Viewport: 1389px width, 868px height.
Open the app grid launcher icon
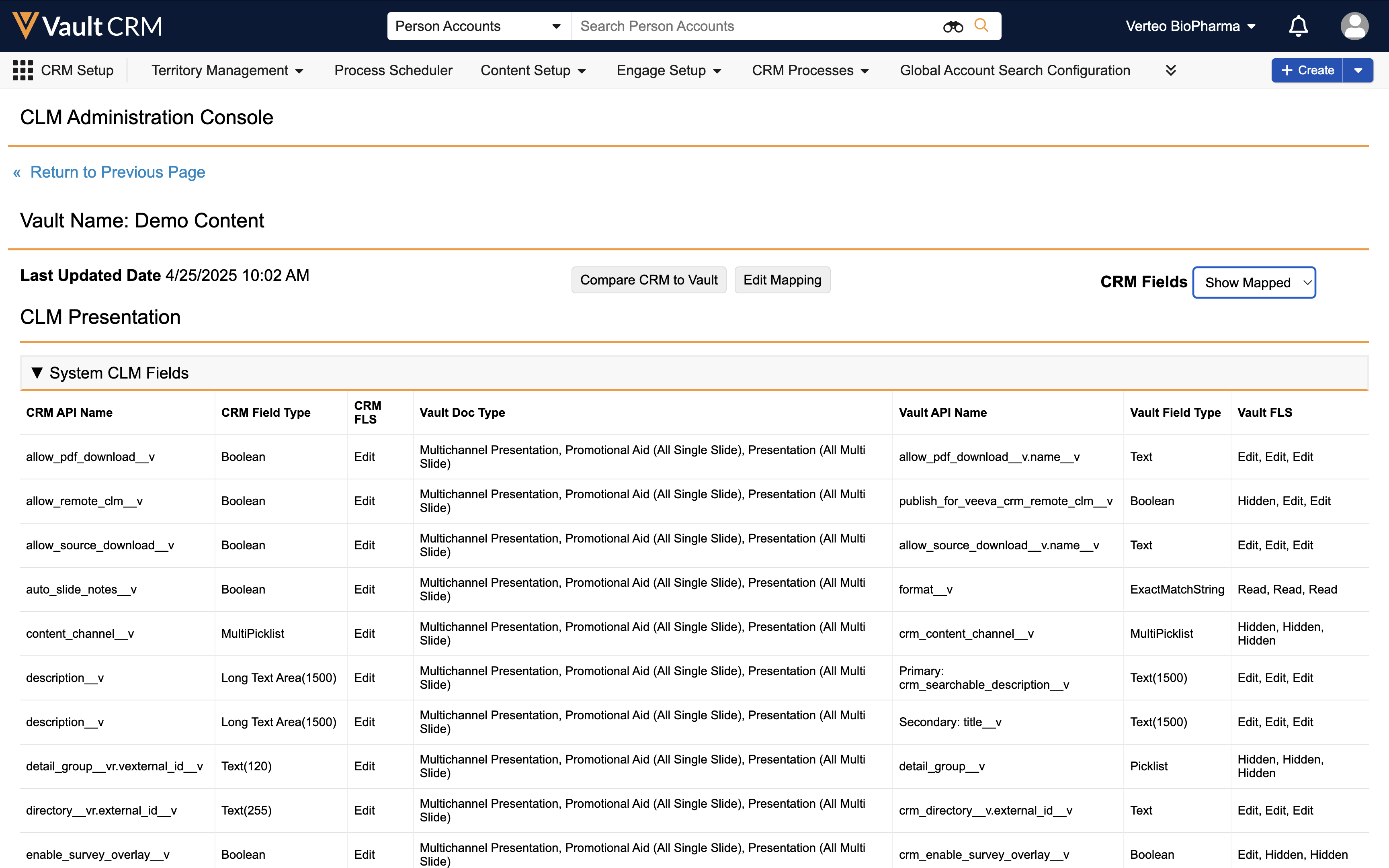click(x=23, y=70)
